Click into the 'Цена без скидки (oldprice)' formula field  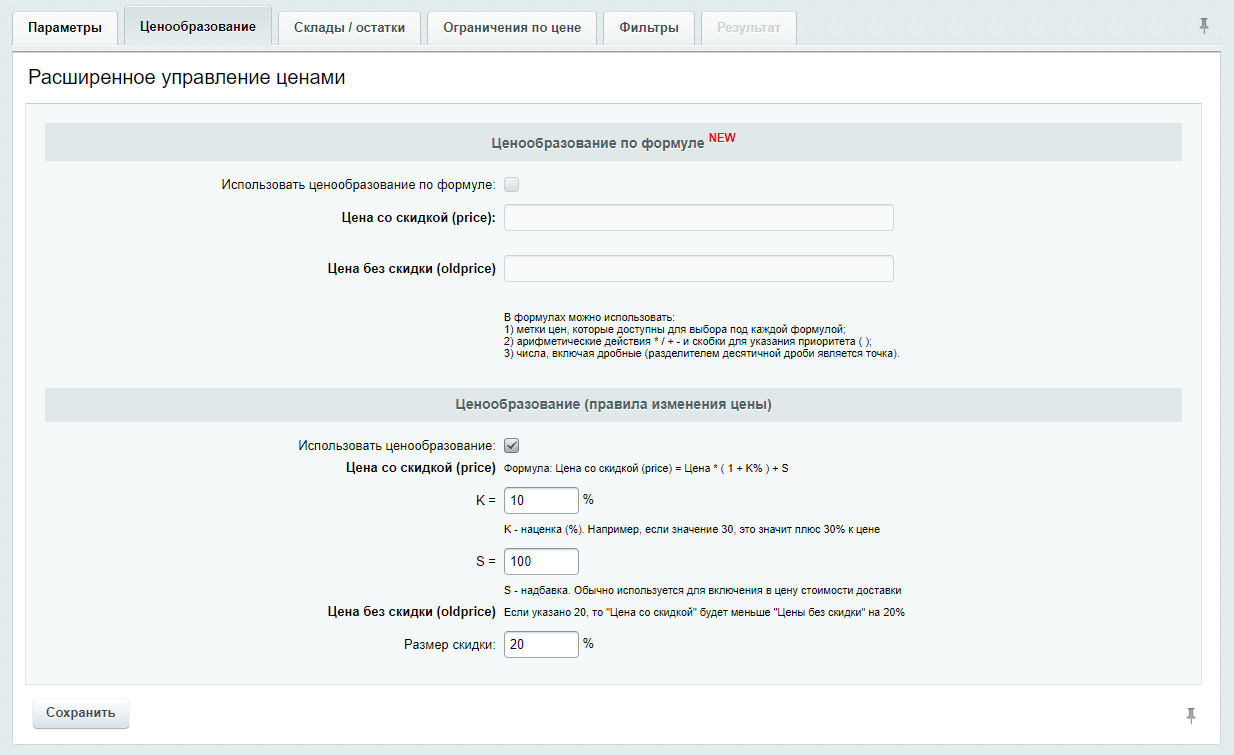pos(698,269)
